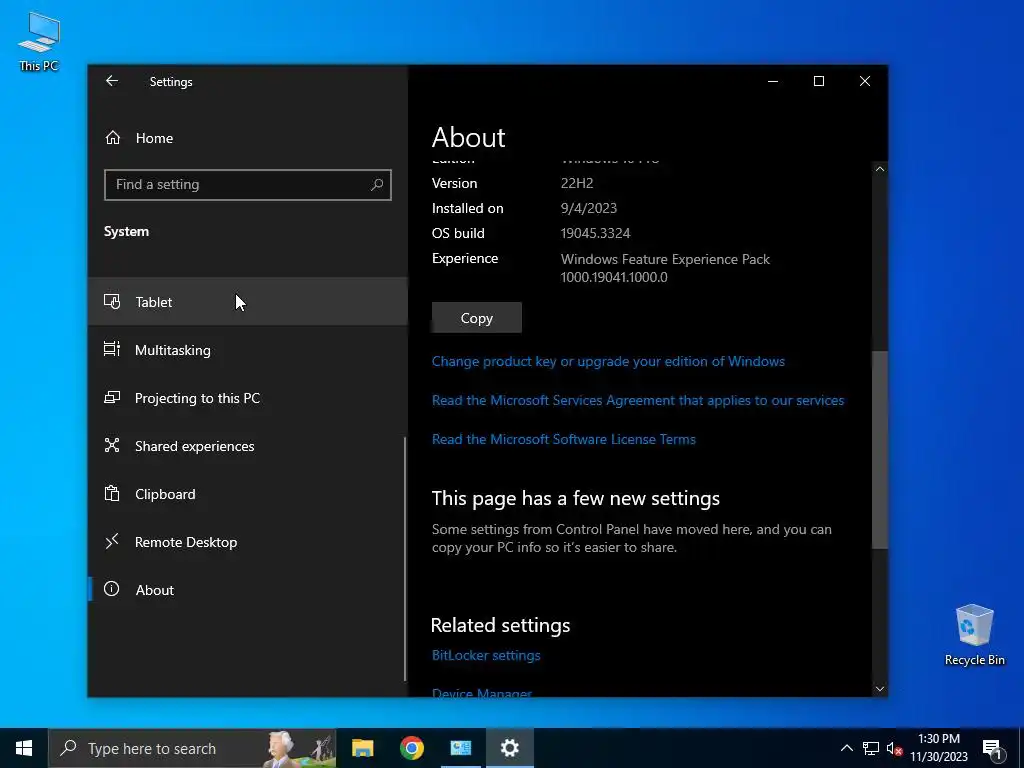Select the Clipboard settings page
Screen dimensions: 1024x768
tap(248, 494)
